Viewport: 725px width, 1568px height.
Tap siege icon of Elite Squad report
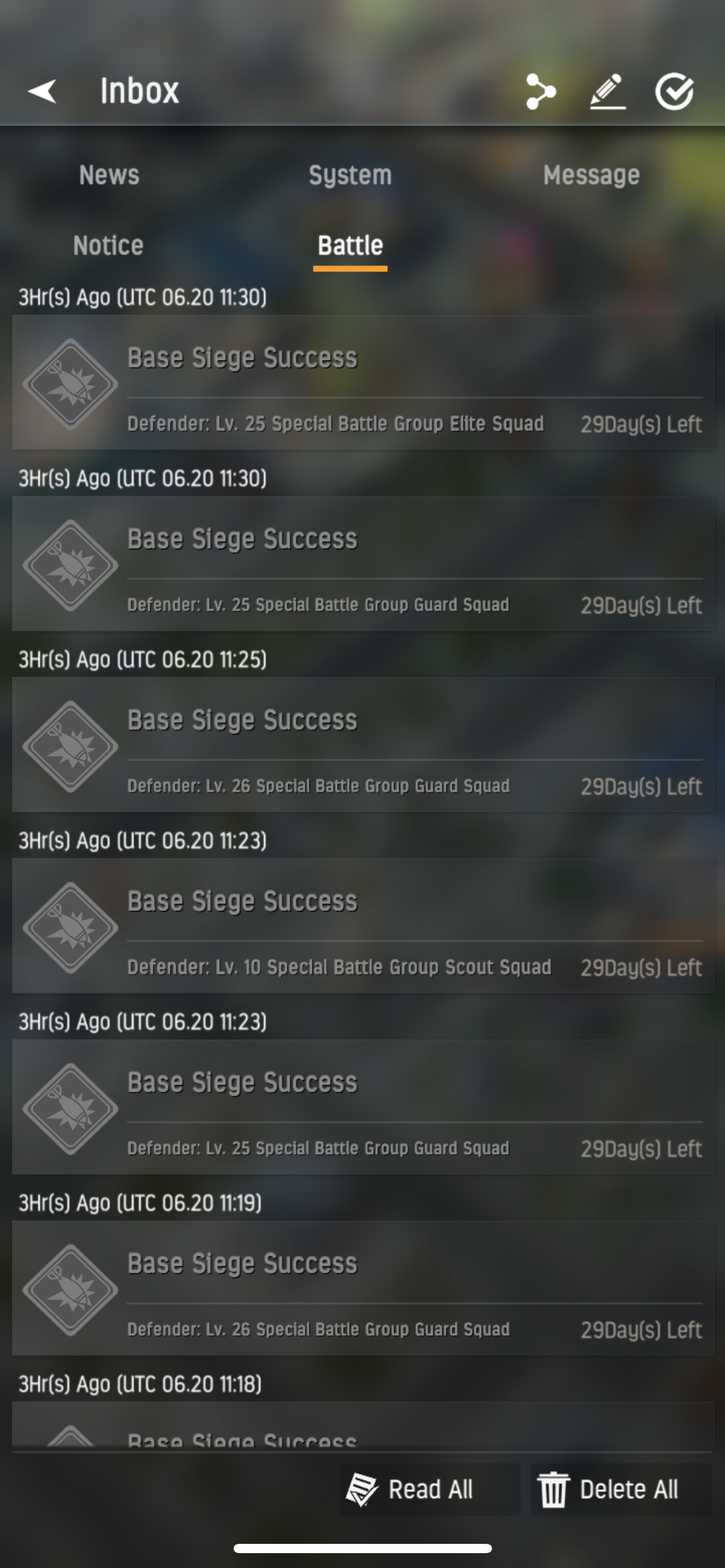(x=70, y=384)
